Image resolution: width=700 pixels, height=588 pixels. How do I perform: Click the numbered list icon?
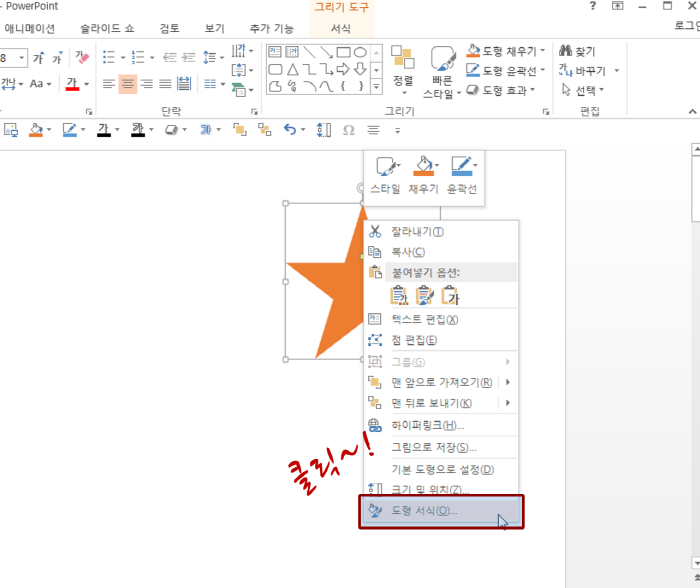point(138,57)
